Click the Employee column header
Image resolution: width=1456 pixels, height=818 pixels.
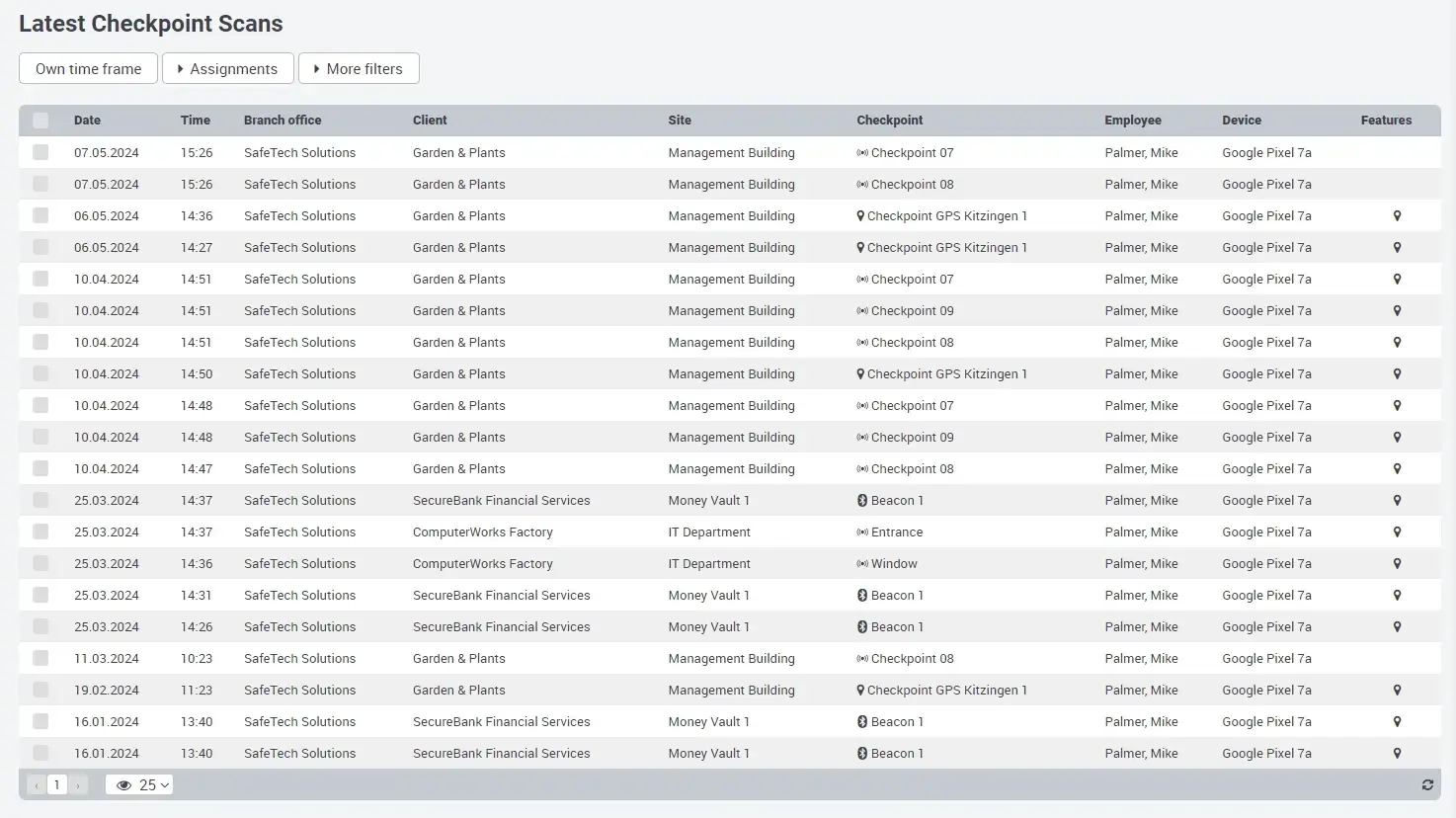(x=1132, y=121)
